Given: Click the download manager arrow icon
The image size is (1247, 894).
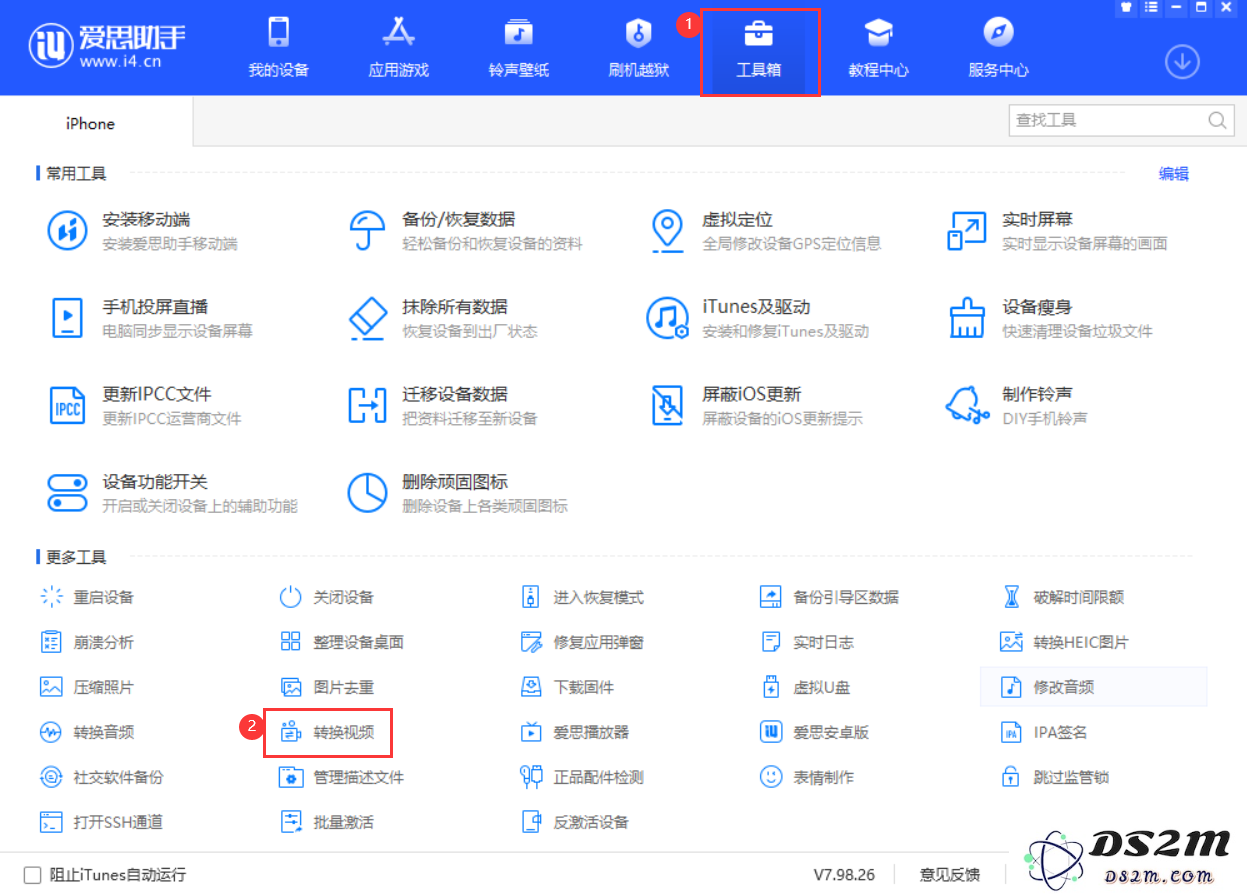Looking at the screenshot, I should point(1182,62).
